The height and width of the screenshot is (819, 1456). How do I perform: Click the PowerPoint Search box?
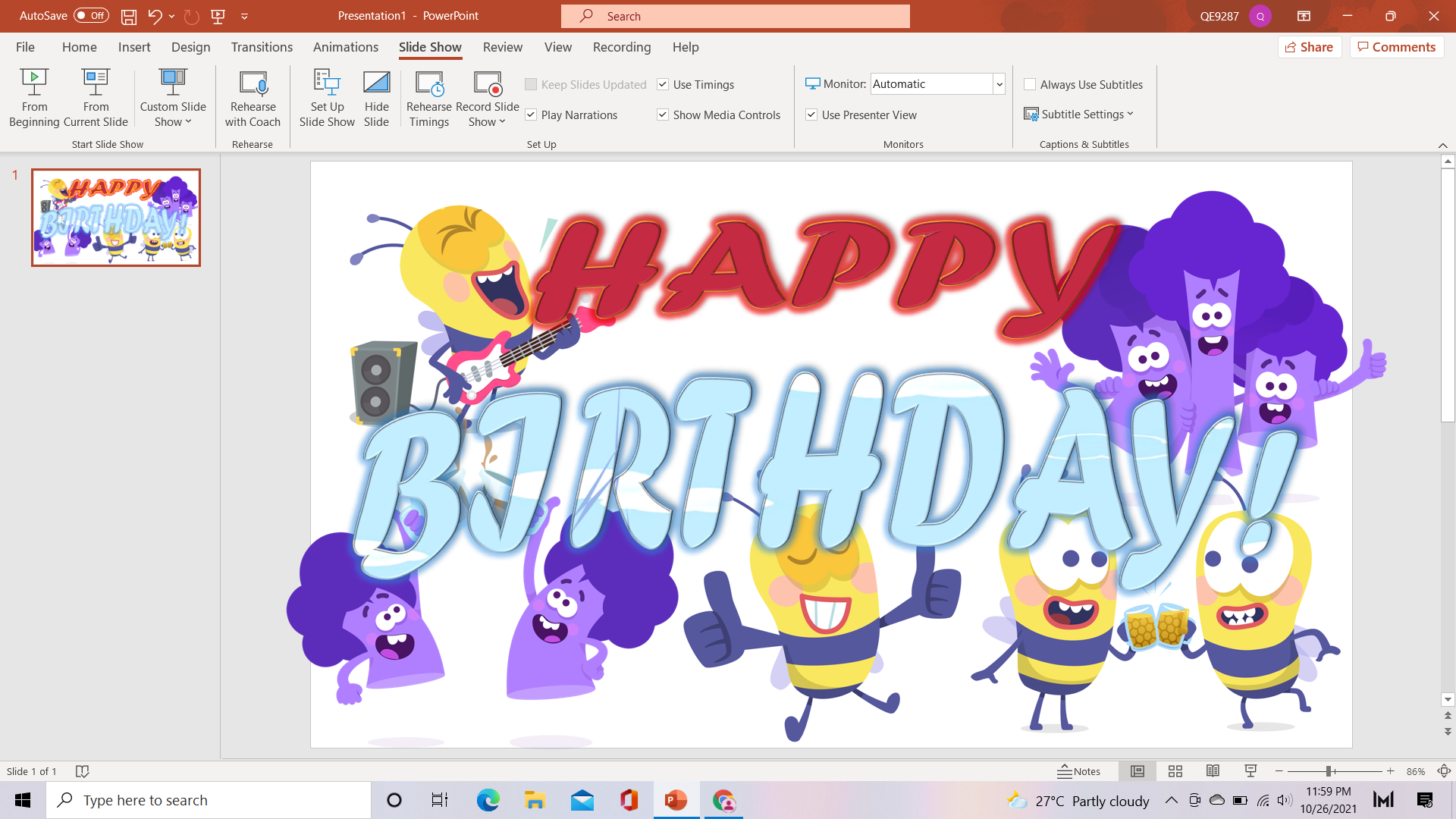735,16
